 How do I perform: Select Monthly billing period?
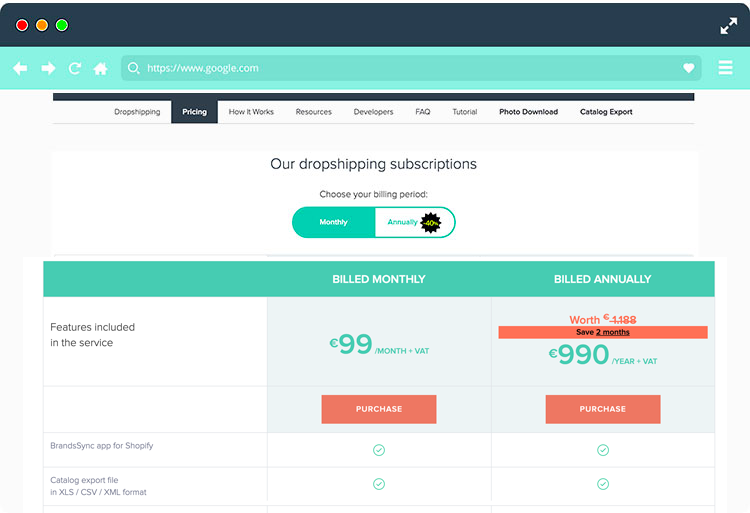(334, 222)
